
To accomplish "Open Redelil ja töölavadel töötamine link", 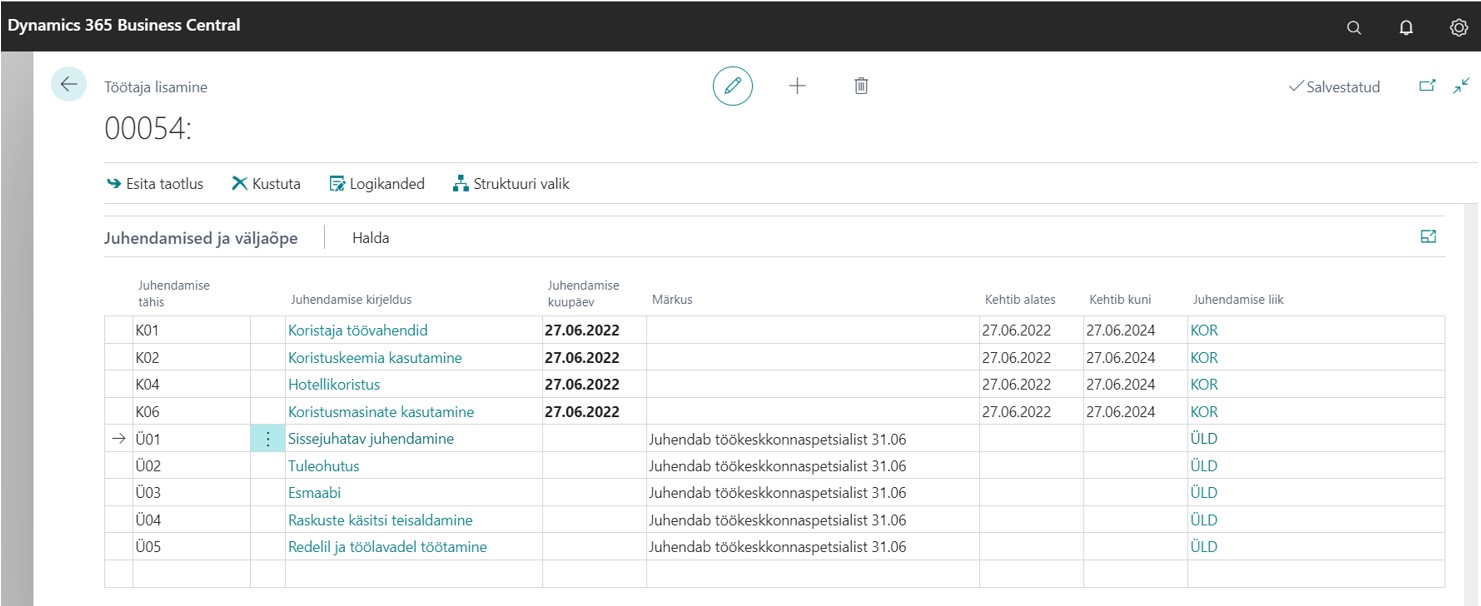I will click(x=388, y=546).
